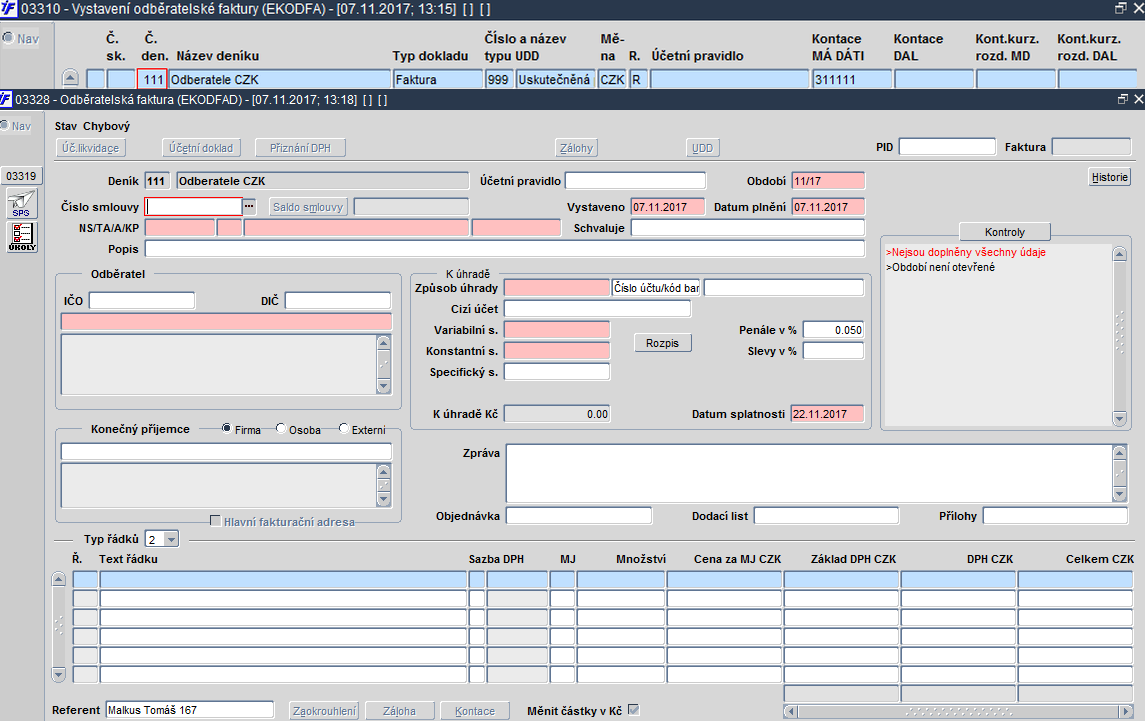The height and width of the screenshot is (721, 1145).
Task: Open the Typ řádků dropdown
Action: [170, 539]
